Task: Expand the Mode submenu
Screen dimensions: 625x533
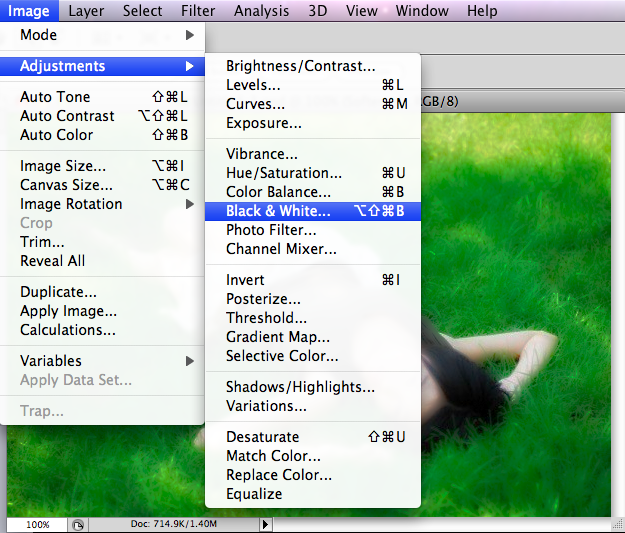Action: coord(102,35)
